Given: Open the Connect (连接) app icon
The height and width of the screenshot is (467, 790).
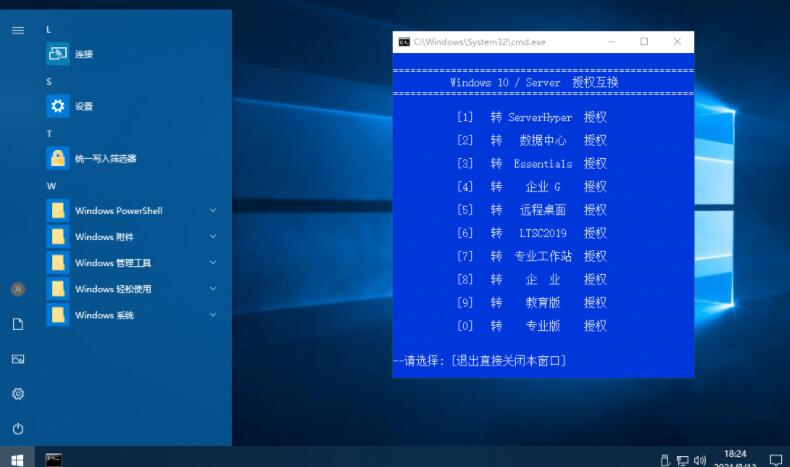Looking at the screenshot, I should pyautogui.click(x=58, y=53).
